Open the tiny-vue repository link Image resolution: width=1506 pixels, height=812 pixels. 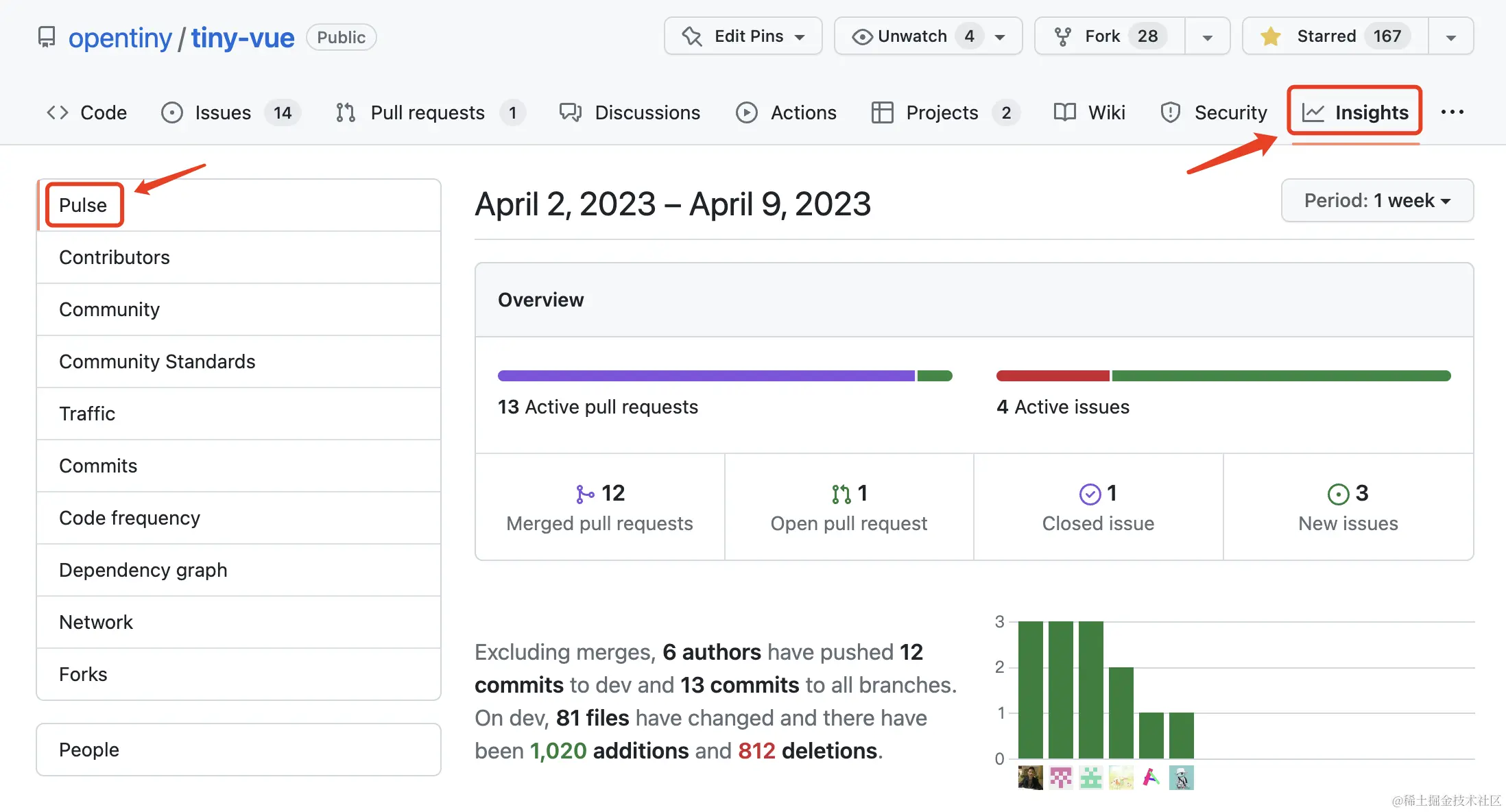click(243, 38)
